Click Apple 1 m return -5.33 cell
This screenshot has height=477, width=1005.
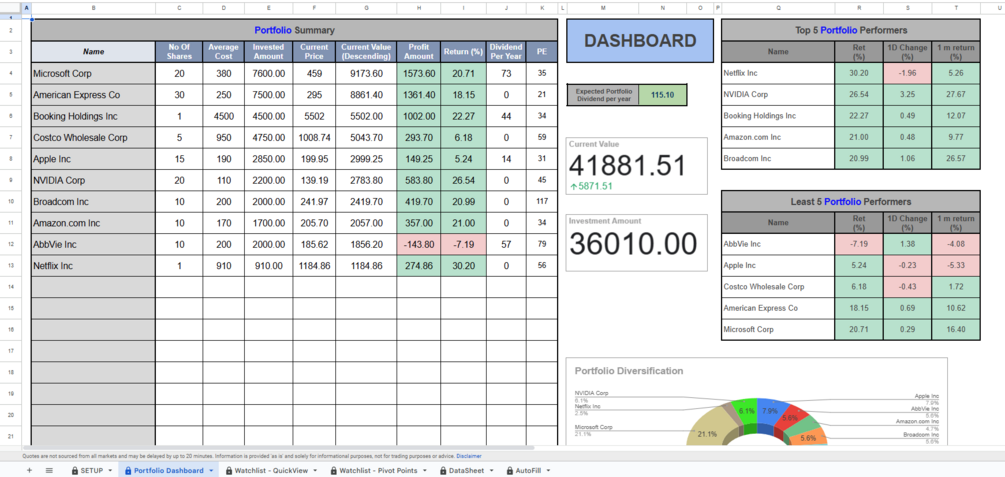coord(955,265)
